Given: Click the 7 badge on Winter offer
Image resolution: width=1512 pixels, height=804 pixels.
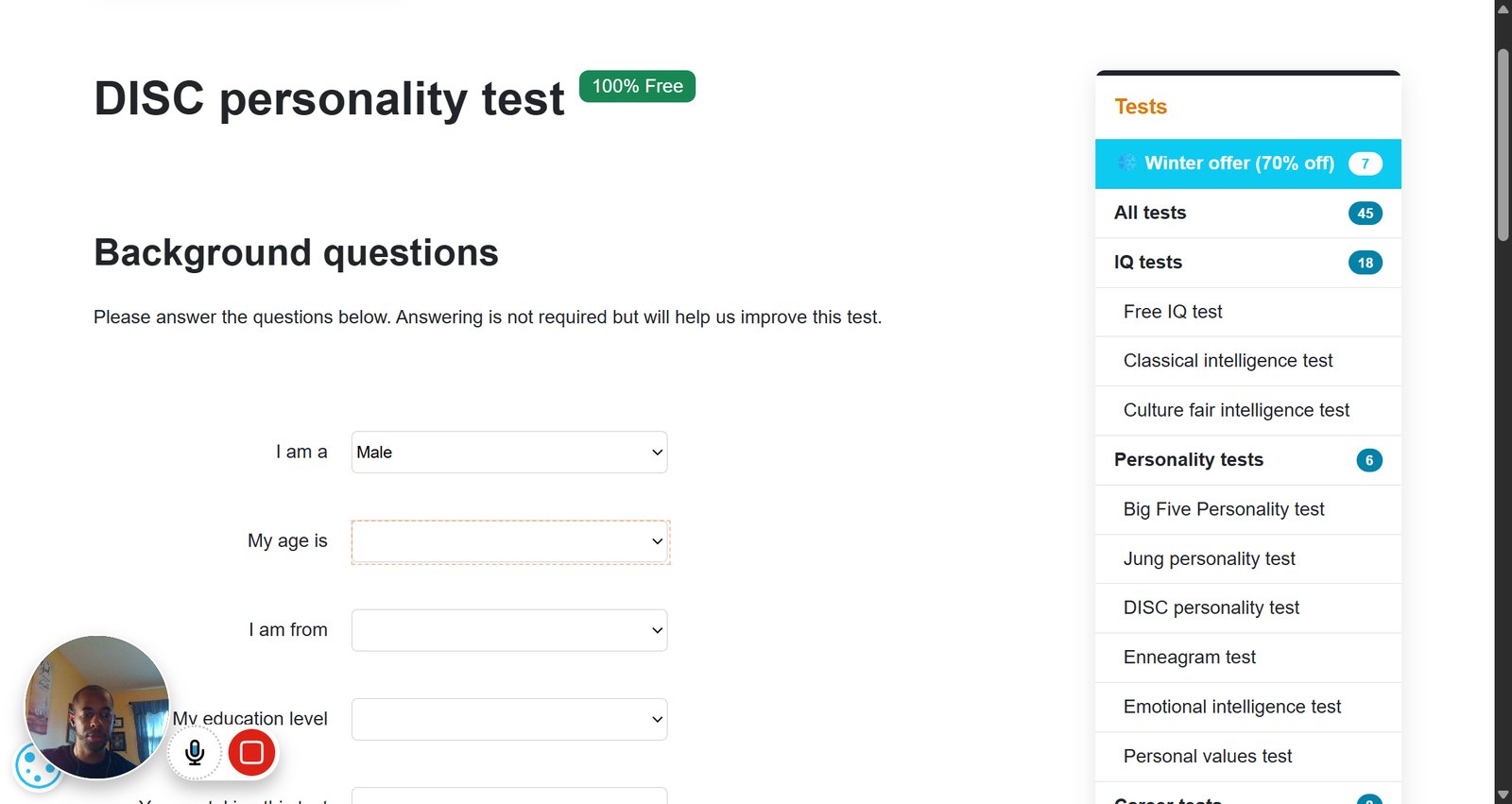Looking at the screenshot, I should coord(1365,163).
